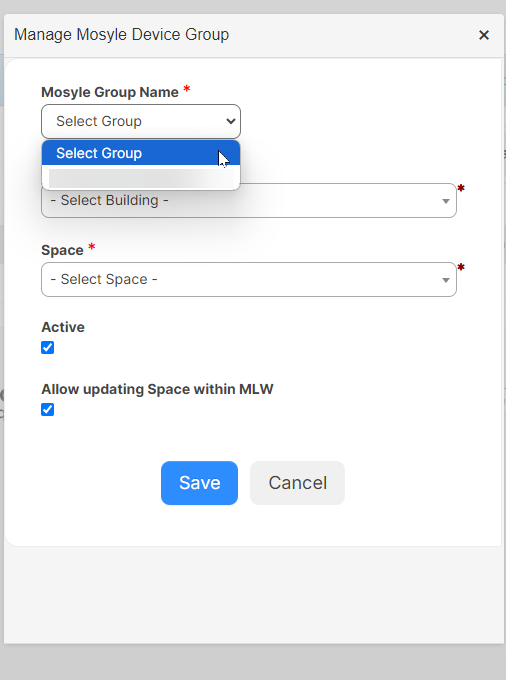Viewport: 506px width, 680px height.
Task: Click the Save button
Action: pos(199,483)
